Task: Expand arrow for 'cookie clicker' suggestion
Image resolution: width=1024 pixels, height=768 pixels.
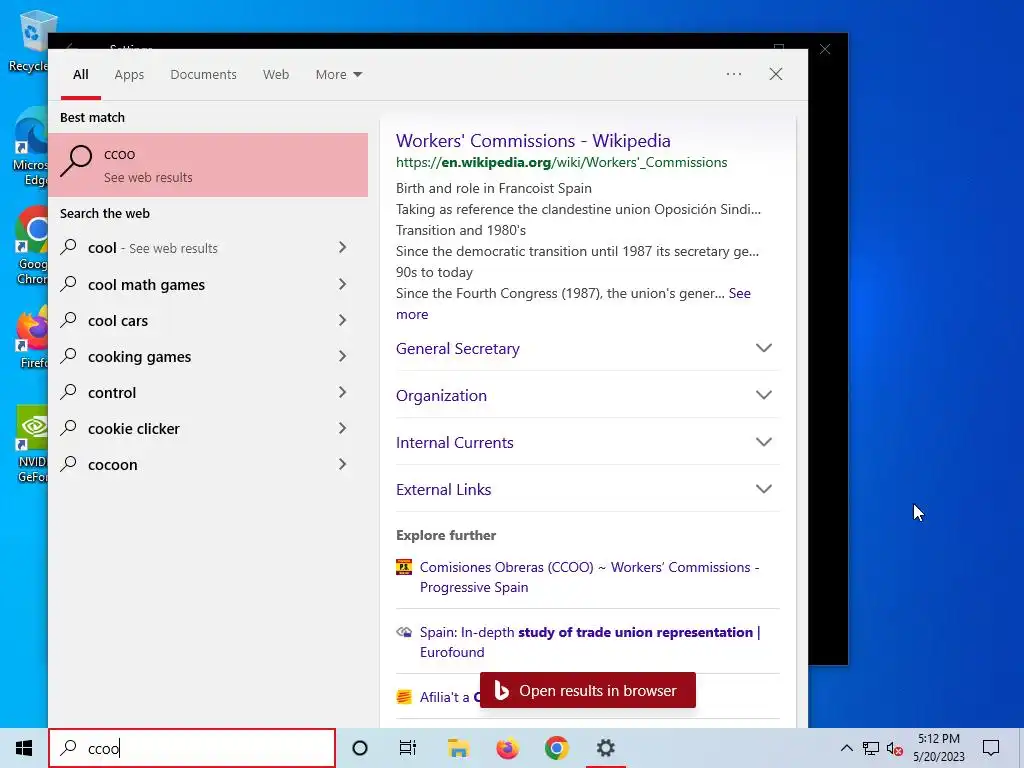Action: [342, 428]
